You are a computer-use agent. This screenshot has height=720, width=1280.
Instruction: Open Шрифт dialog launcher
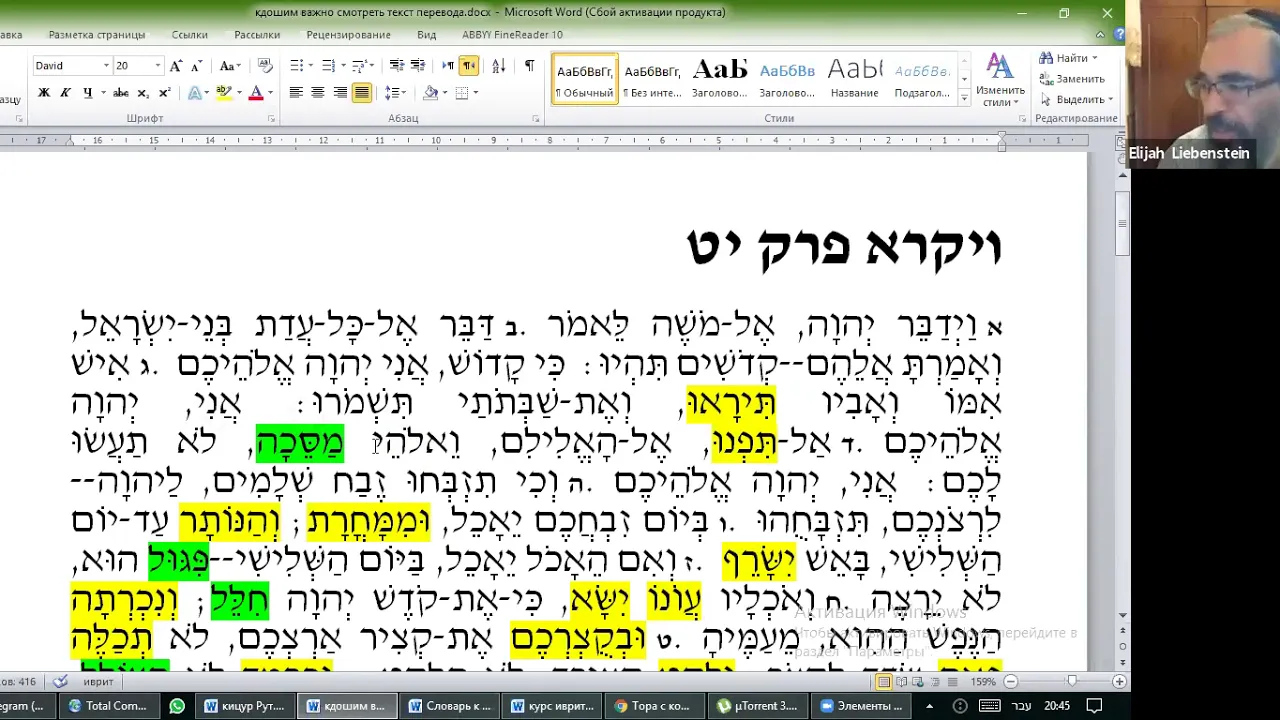[271, 119]
